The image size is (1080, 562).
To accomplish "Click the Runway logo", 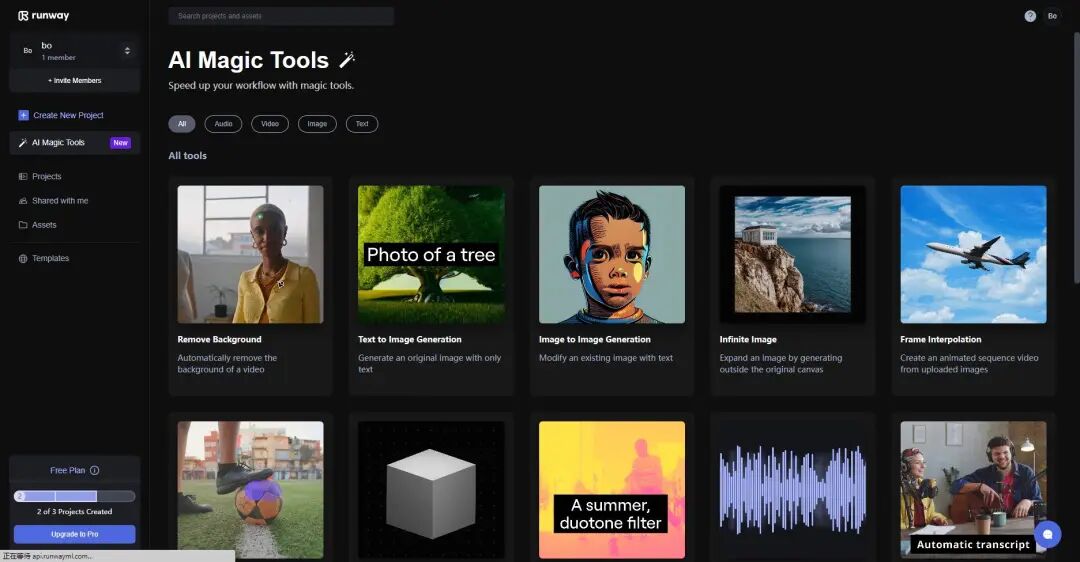I will (43, 16).
